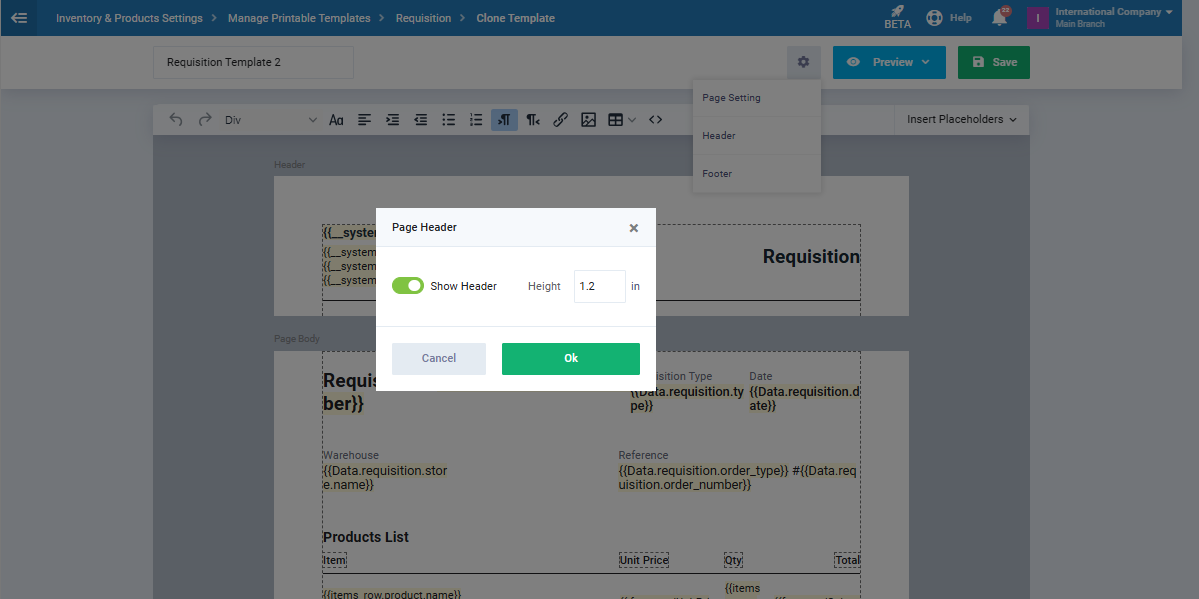This screenshot has width=1199, height=599.
Task: Toggle left-to-right text direction button
Action: pos(504,120)
